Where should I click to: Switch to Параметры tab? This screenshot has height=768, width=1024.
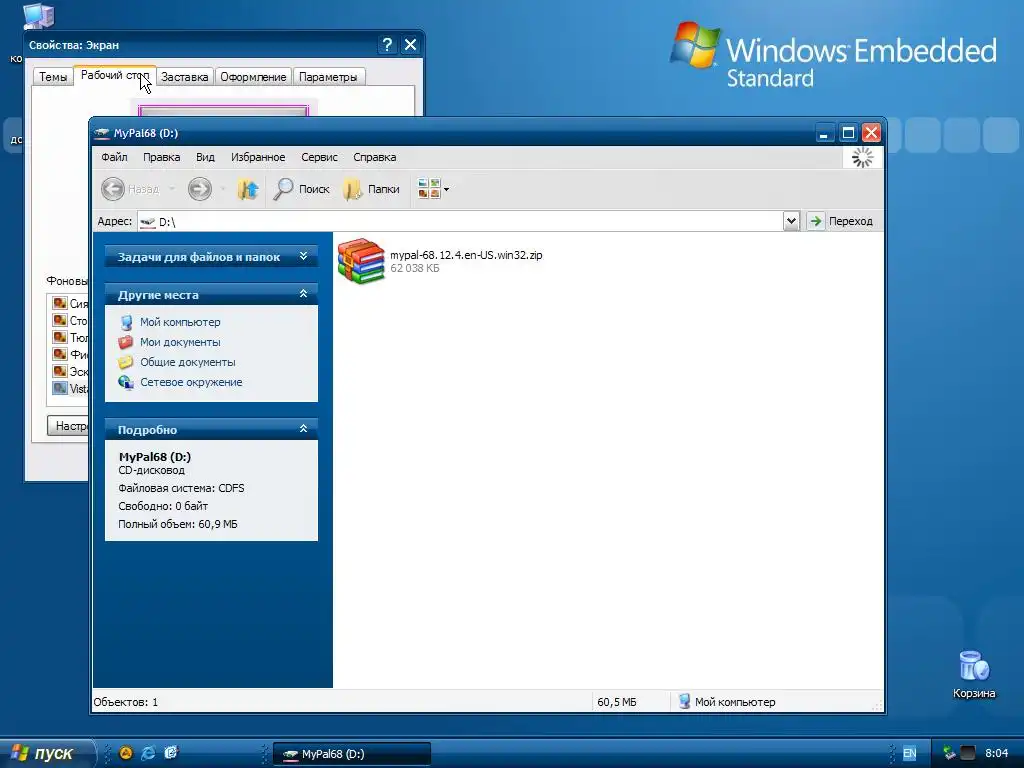[328, 77]
